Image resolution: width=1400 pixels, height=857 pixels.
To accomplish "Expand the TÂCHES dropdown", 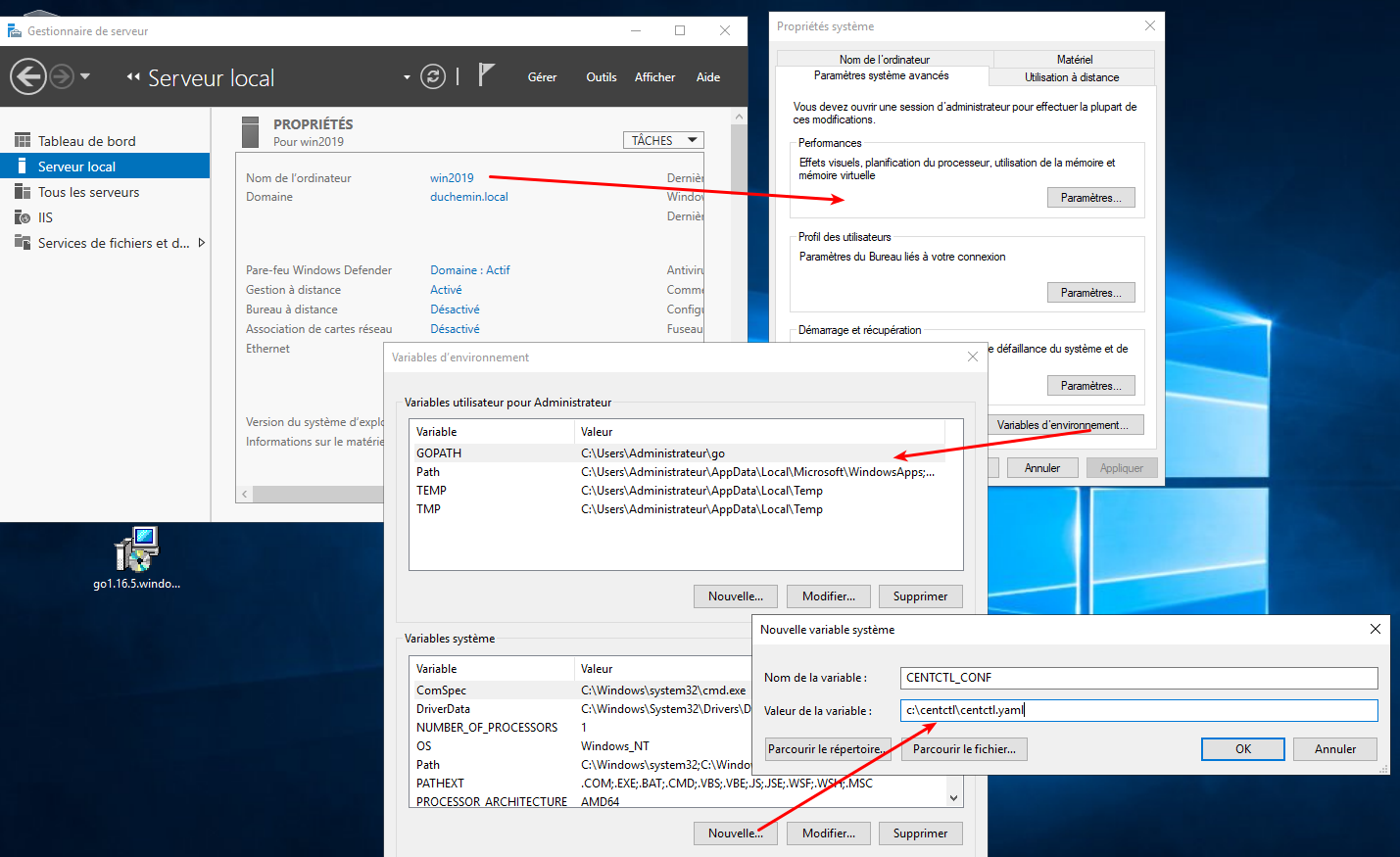I will pos(663,140).
